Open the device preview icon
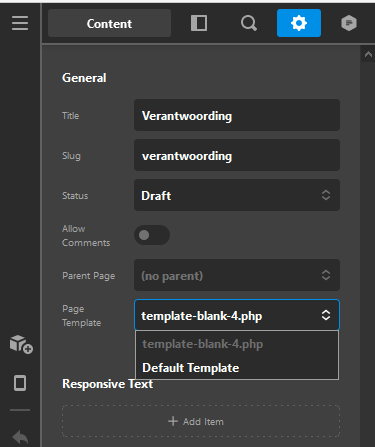 pyautogui.click(x=20, y=383)
